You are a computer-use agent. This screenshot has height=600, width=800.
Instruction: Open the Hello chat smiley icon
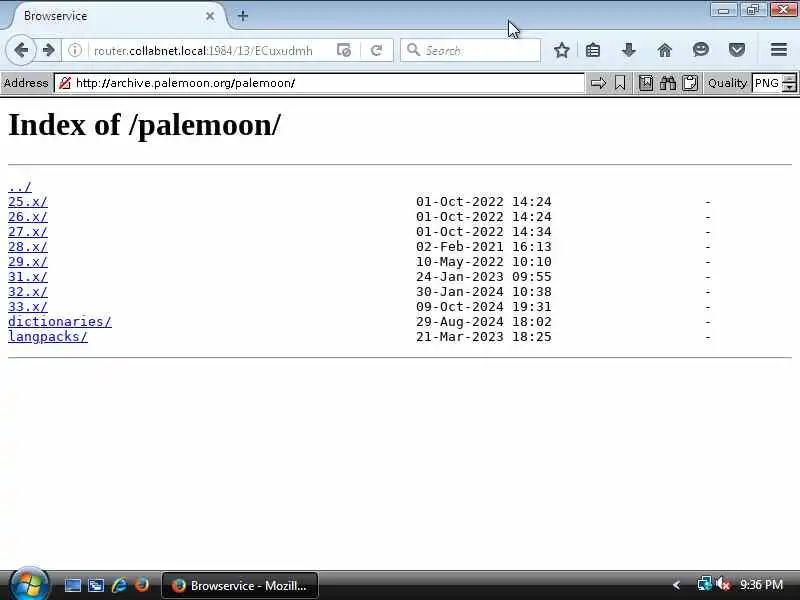click(x=701, y=49)
